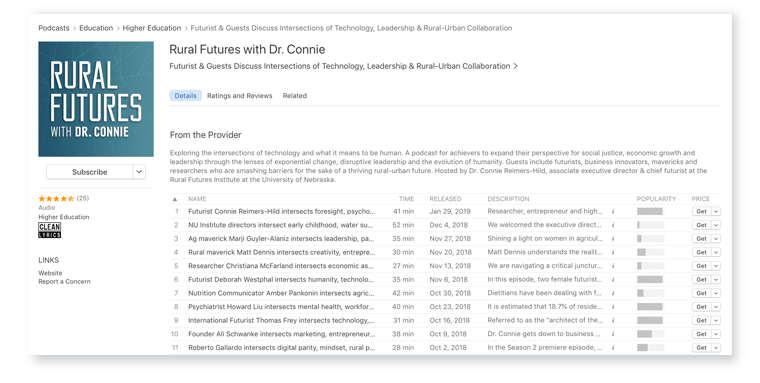Image resolution: width=760 pixels, height=383 pixels.
Task: Get the NU Institute directors episode
Action: coord(701,225)
